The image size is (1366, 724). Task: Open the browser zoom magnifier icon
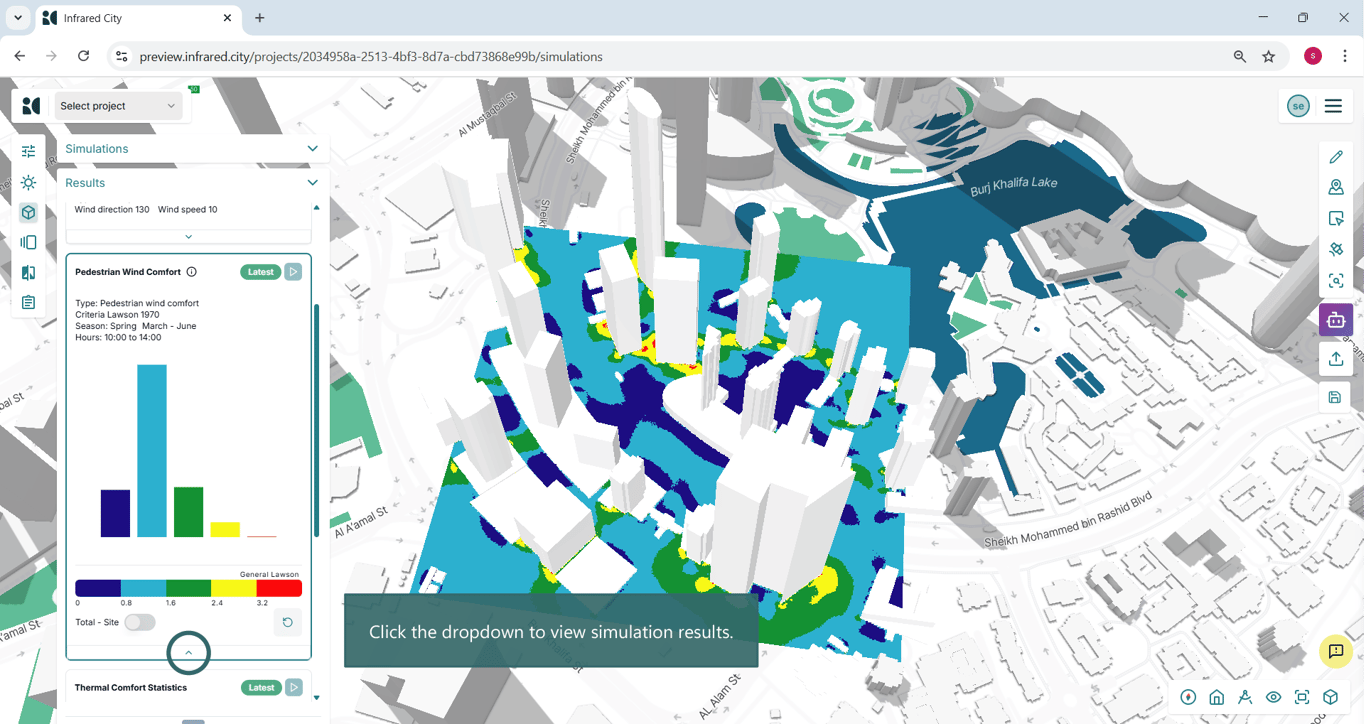click(x=1240, y=57)
